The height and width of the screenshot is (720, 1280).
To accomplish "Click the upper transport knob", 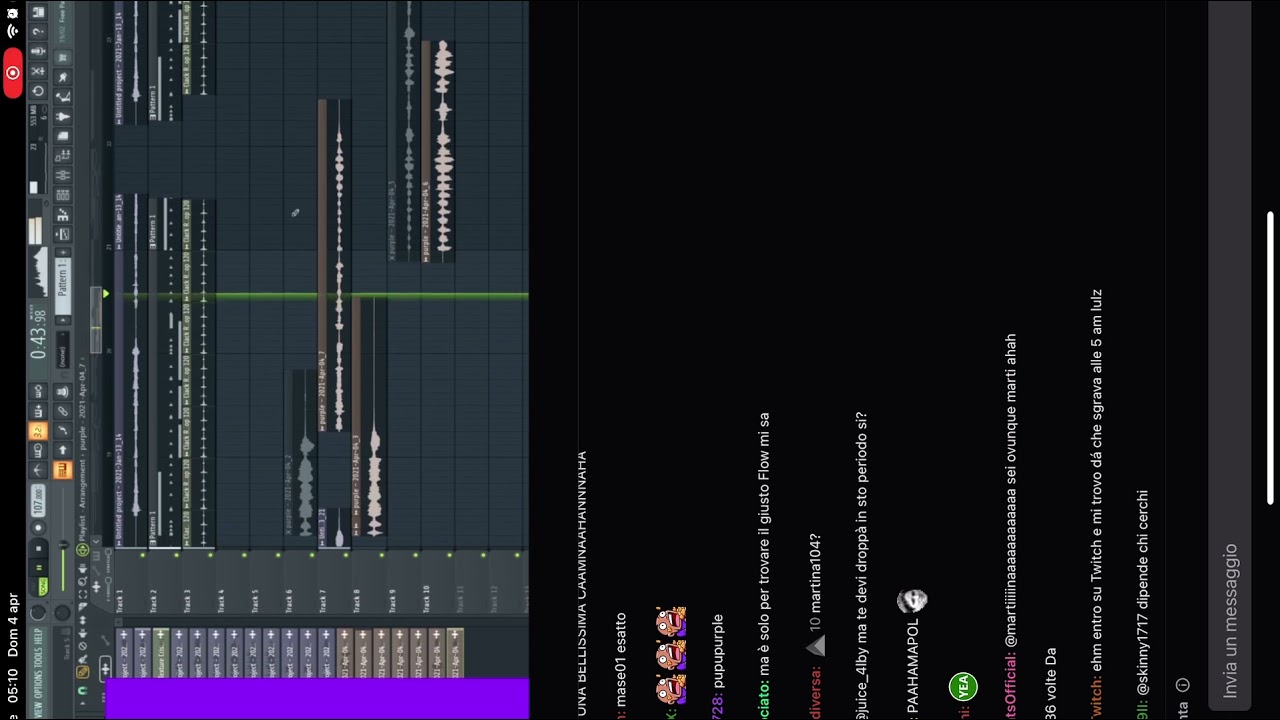I will pos(37,612).
